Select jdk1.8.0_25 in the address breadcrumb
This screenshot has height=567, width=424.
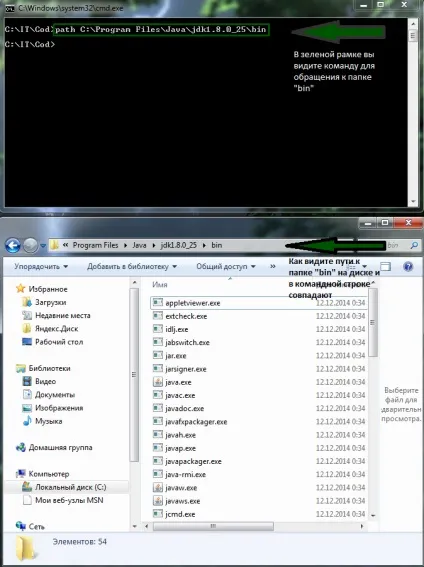[x=179, y=245]
